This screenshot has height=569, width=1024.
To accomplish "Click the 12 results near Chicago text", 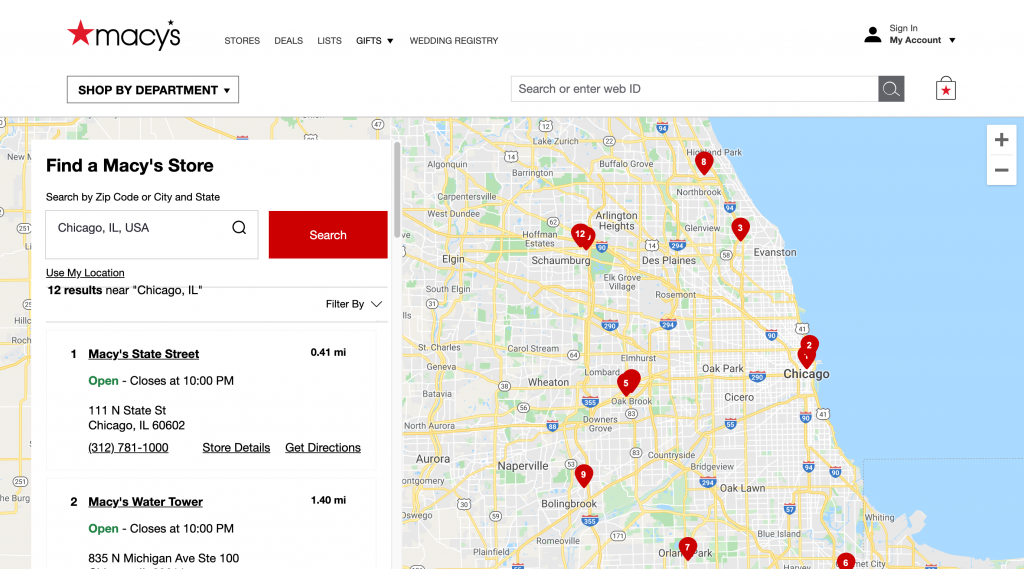I will 125,290.
